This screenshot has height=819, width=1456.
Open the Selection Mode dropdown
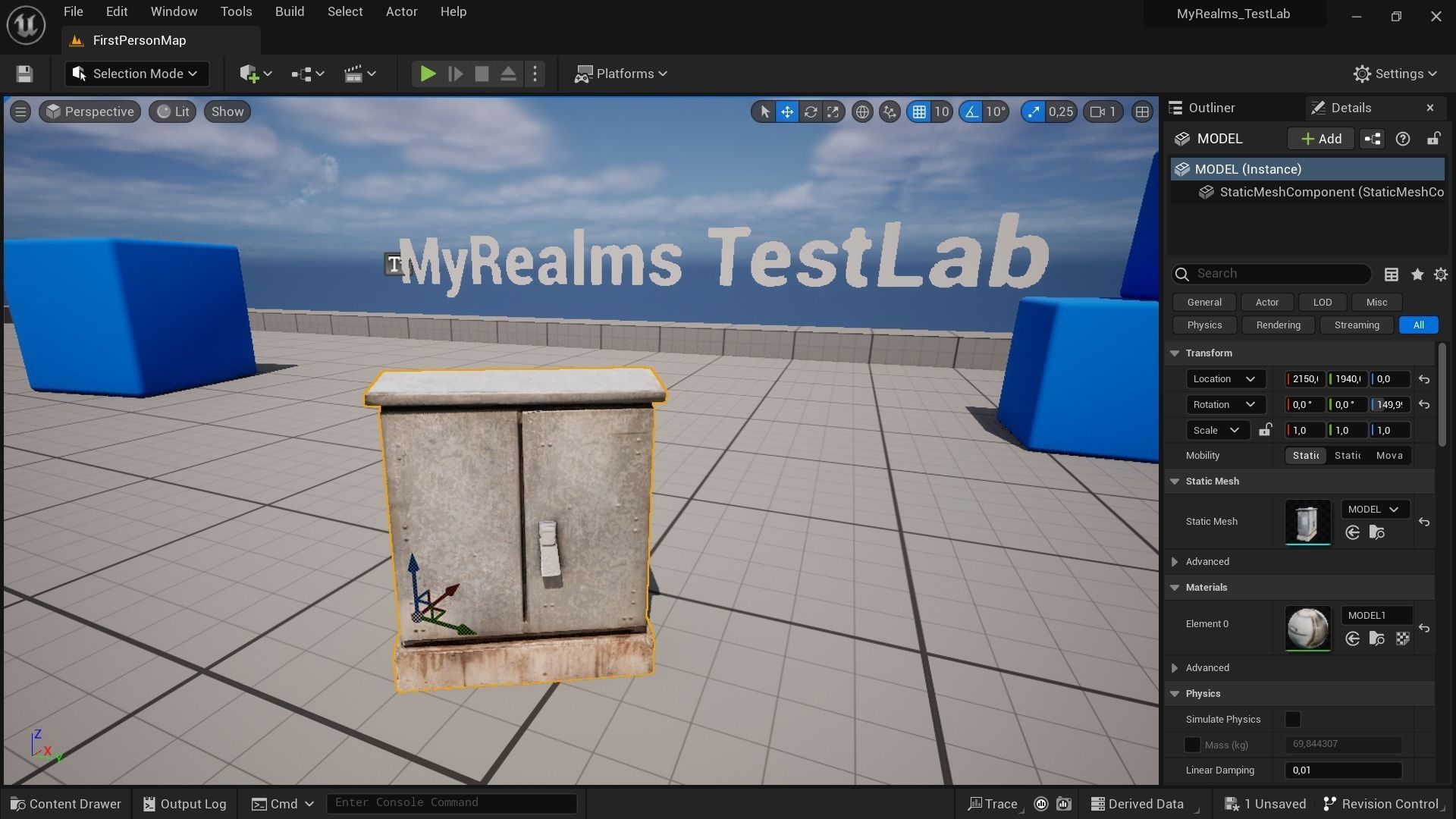136,74
